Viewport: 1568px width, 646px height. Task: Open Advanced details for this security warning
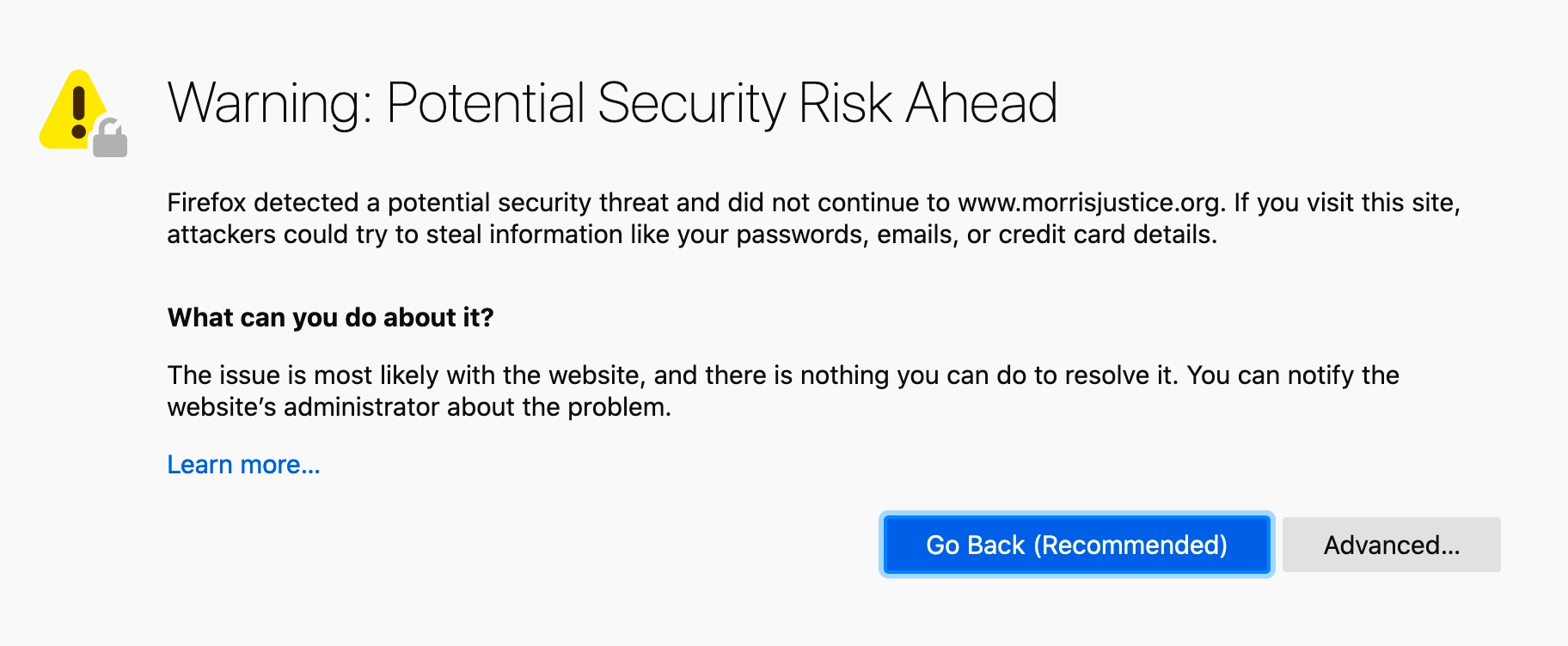point(1391,545)
